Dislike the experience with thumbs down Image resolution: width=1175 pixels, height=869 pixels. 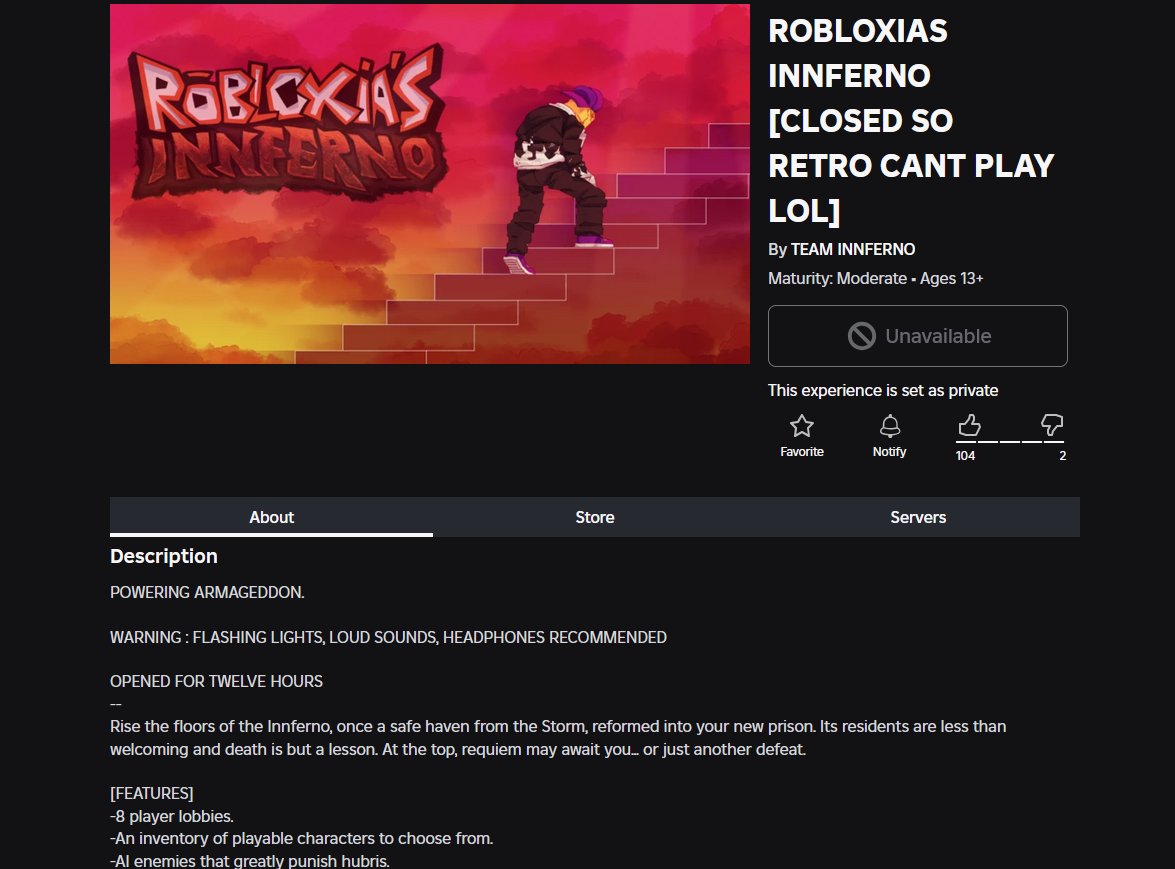1052,425
